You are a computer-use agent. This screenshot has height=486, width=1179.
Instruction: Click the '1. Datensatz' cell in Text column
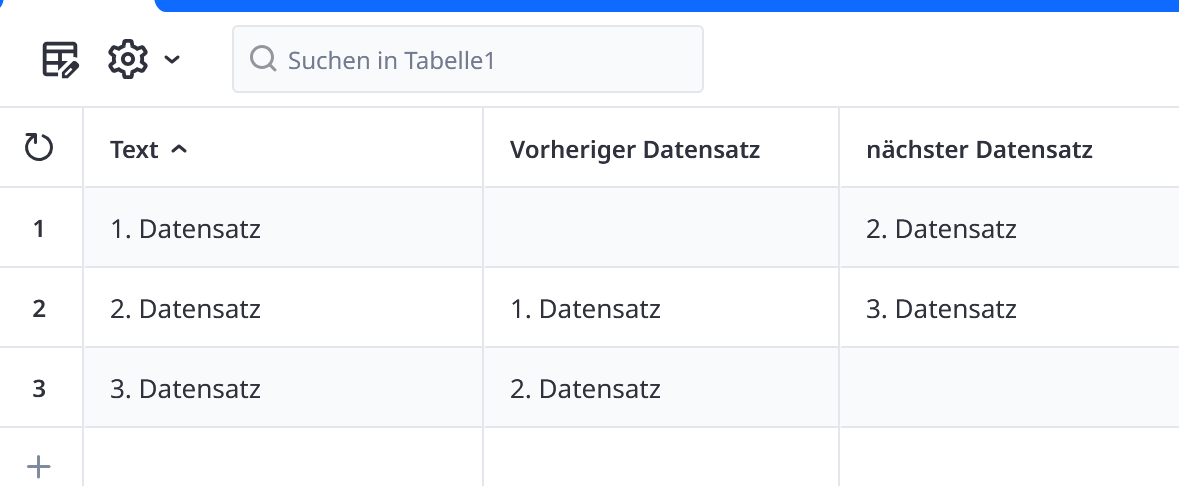tap(186, 229)
